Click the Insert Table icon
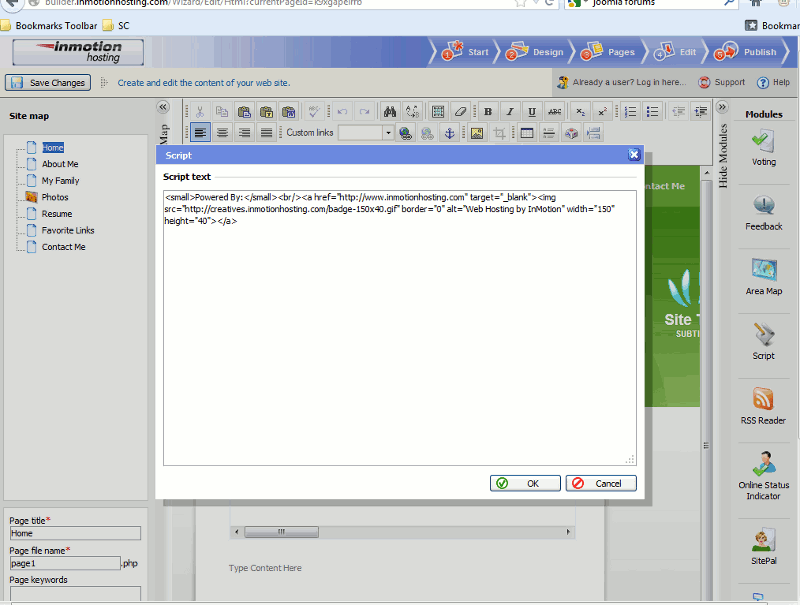The image size is (800, 605). coord(527,133)
